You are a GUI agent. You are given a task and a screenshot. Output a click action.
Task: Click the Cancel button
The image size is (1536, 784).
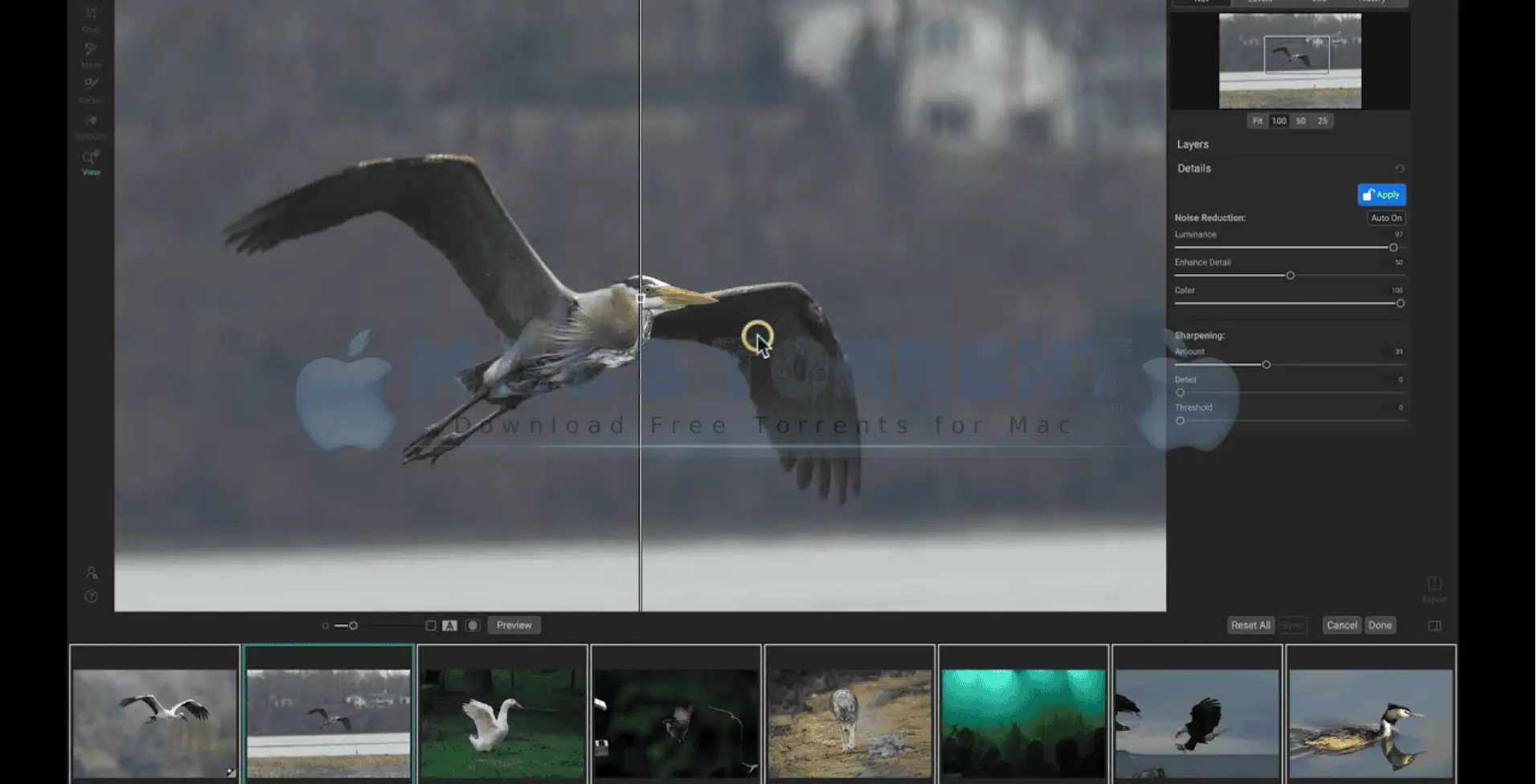pos(1341,625)
